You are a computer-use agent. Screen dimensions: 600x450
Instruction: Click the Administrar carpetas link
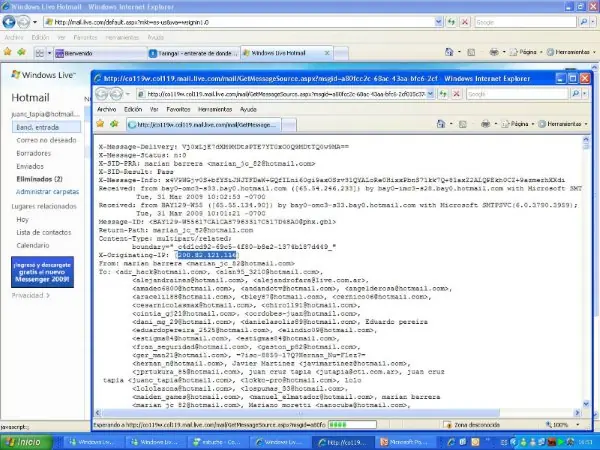click(x=47, y=190)
